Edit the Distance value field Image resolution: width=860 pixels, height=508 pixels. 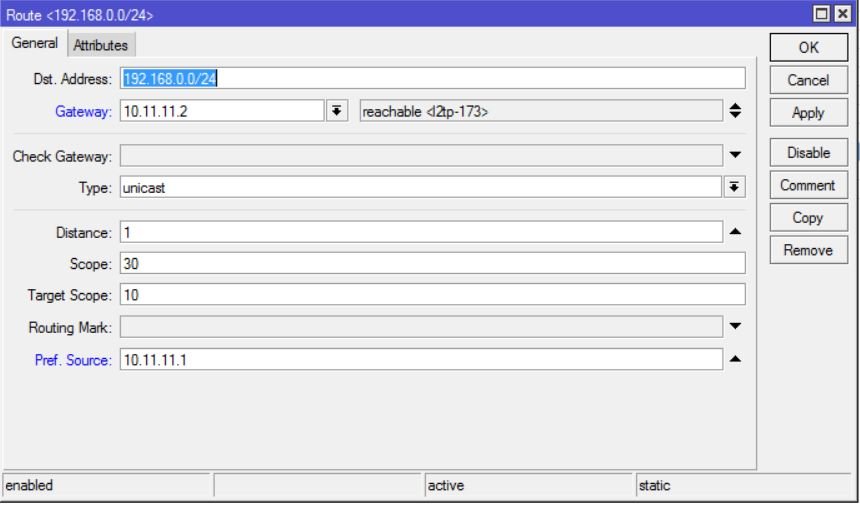(421, 232)
